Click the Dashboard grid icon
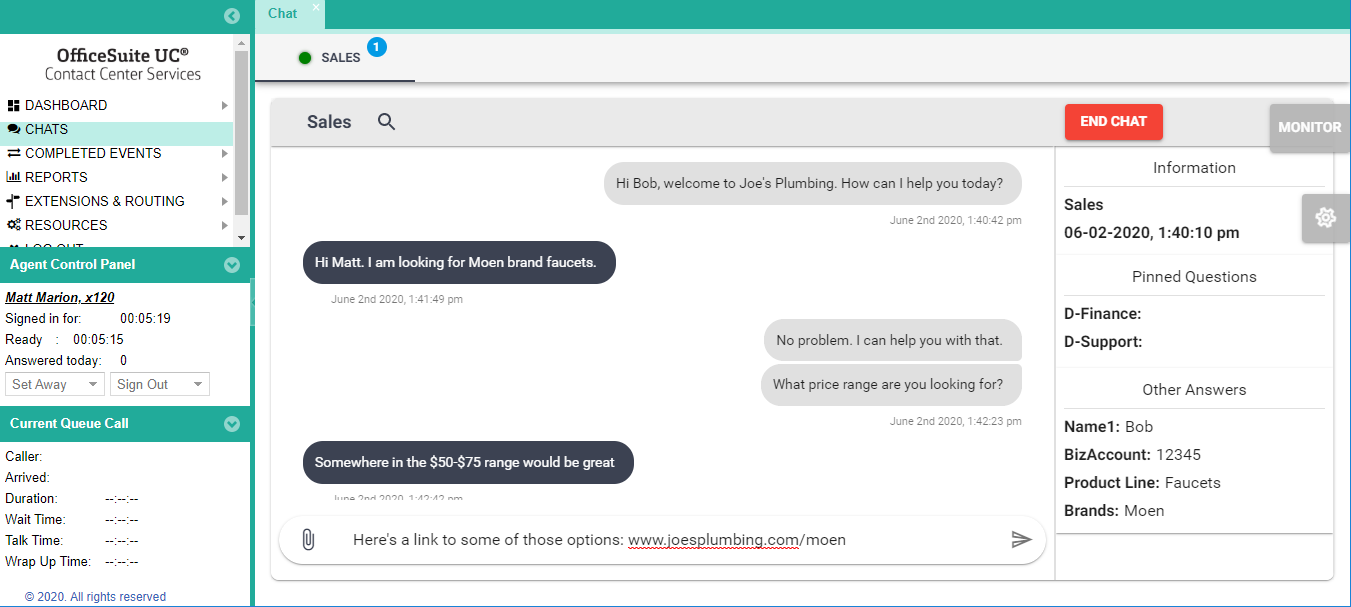 13,105
